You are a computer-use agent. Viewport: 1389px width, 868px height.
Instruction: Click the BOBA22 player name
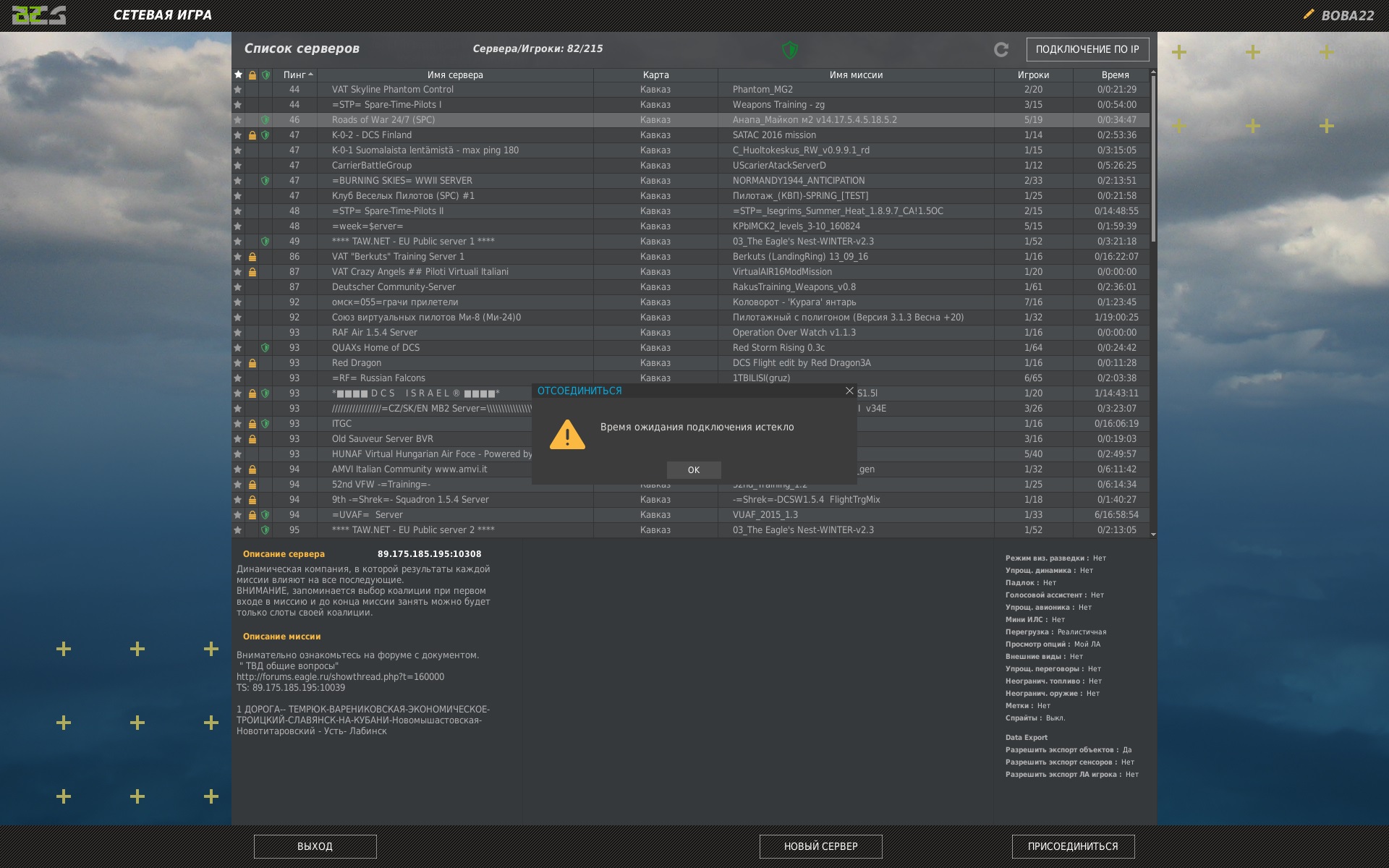(1347, 16)
